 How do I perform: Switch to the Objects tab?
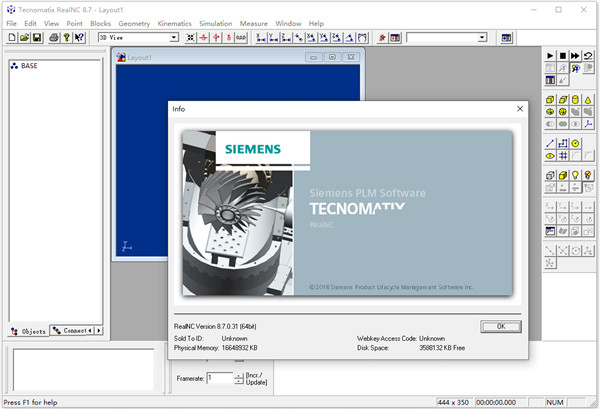28,330
